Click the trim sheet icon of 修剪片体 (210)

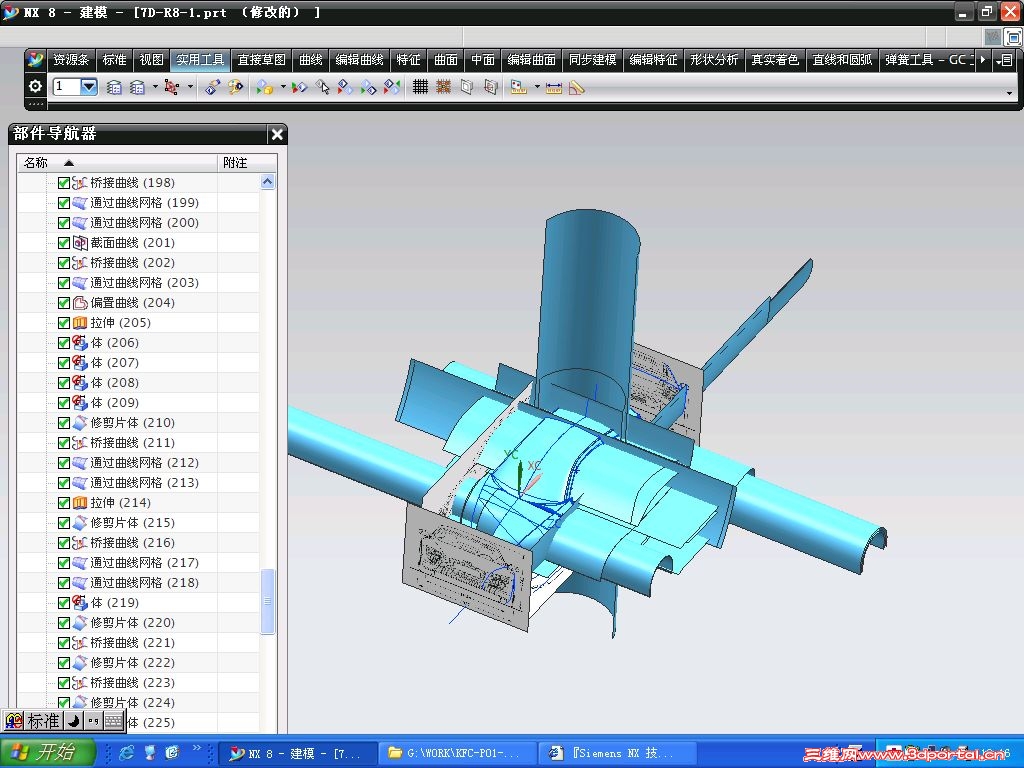tap(80, 423)
